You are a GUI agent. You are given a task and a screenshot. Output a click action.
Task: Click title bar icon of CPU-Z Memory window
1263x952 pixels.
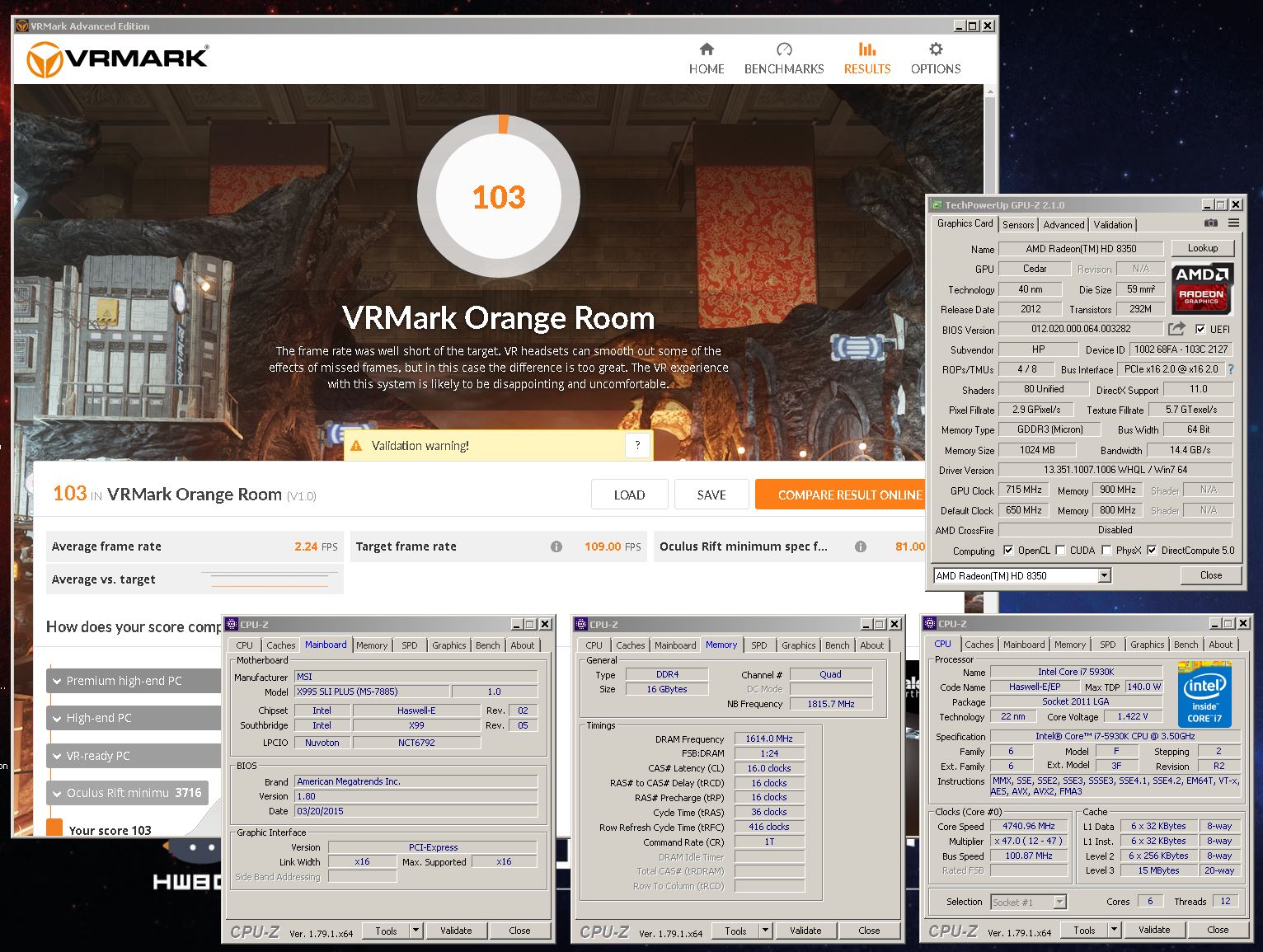click(582, 625)
